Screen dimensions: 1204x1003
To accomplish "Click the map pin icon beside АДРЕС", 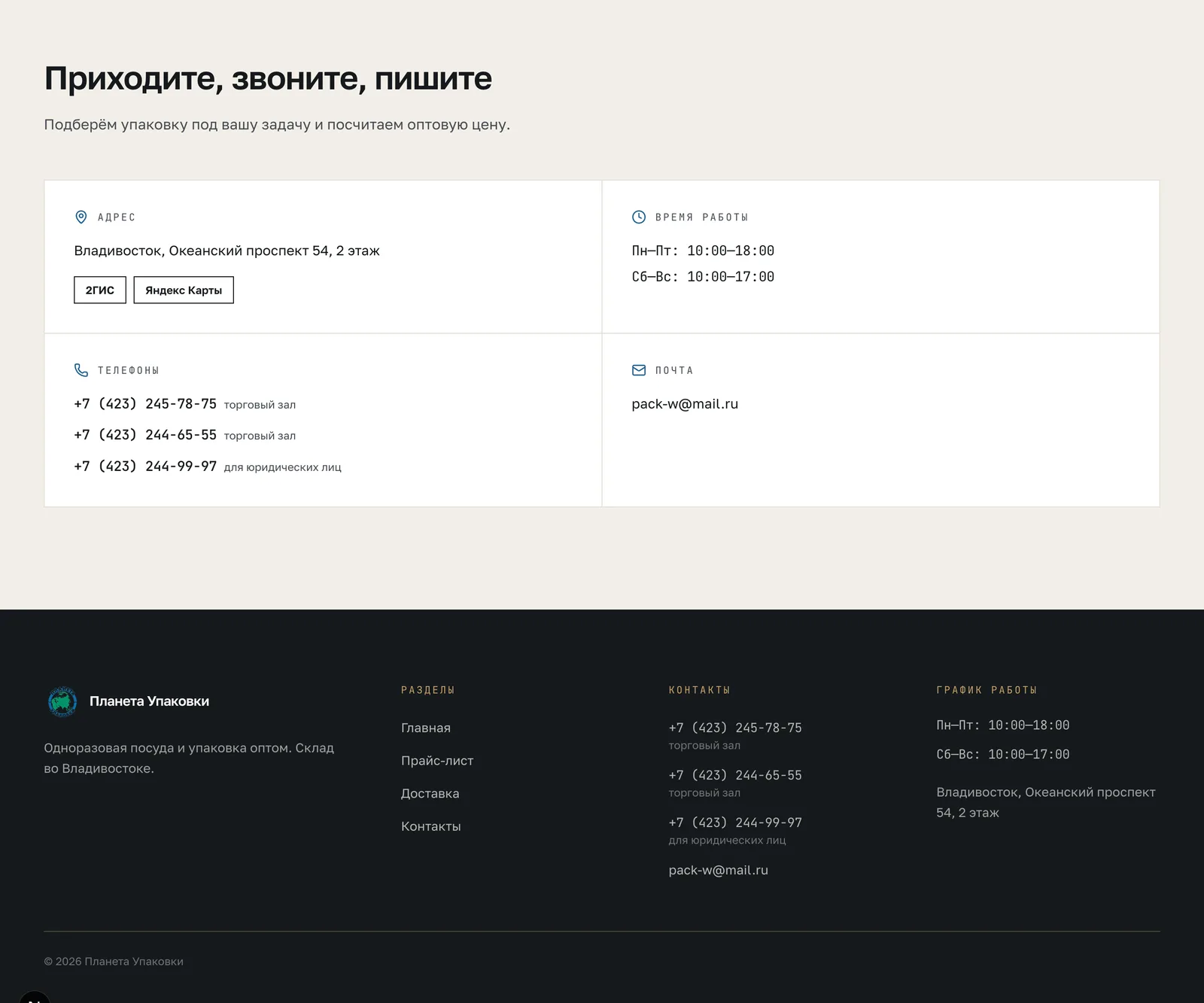I will click(x=81, y=217).
